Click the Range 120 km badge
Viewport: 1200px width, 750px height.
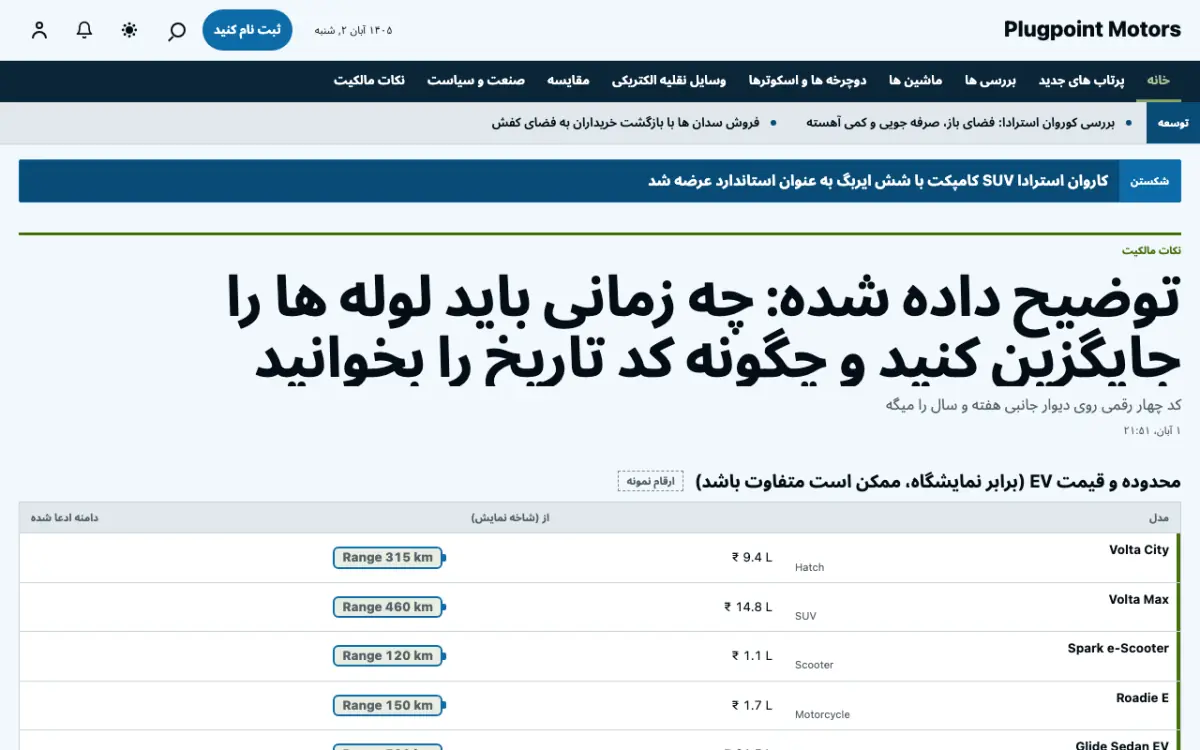click(388, 656)
